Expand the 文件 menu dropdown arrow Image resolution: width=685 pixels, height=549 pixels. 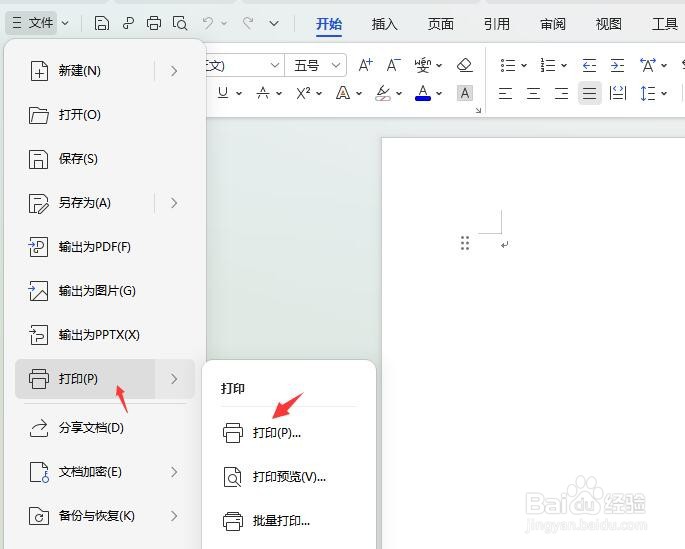(65, 23)
